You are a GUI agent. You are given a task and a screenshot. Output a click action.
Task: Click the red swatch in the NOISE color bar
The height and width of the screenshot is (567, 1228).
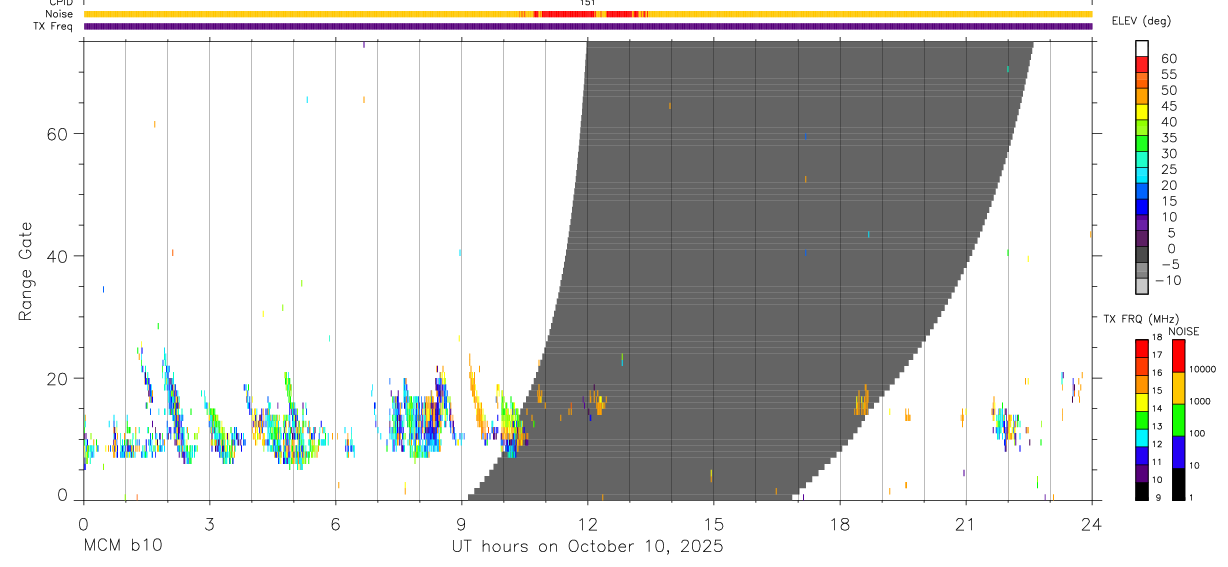coord(1178,356)
